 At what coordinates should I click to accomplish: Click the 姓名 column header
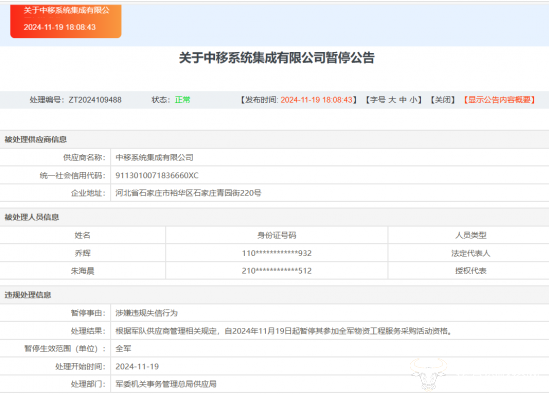(83, 235)
